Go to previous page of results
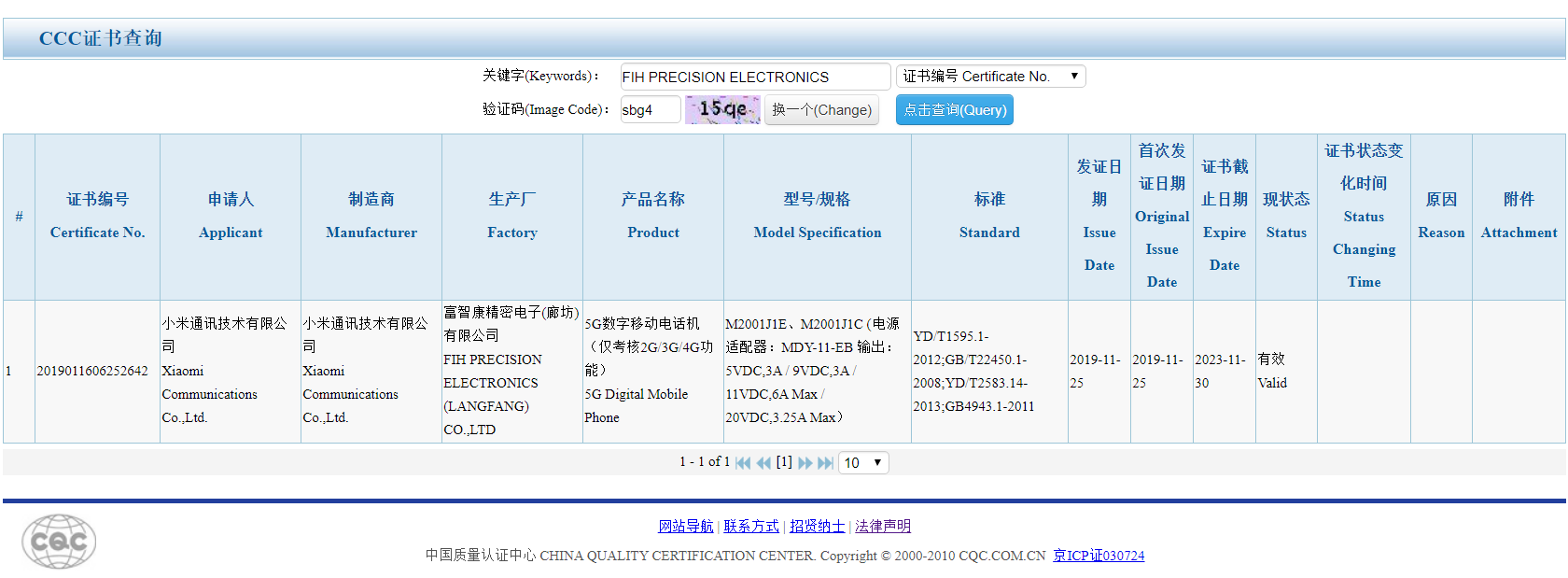1568x578 pixels. pos(763,463)
